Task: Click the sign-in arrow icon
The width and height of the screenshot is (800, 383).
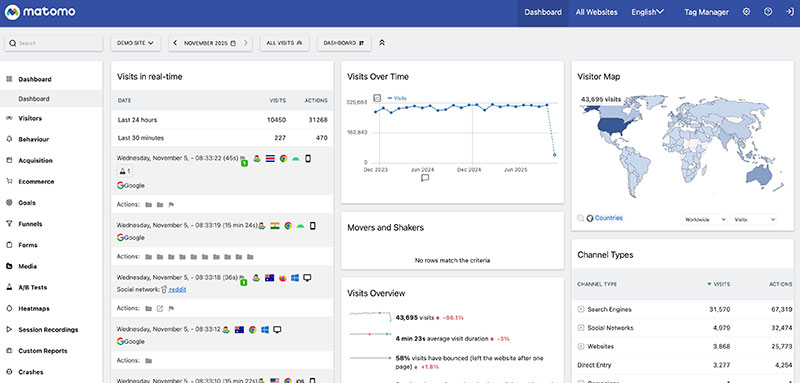Action: tap(790, 12)
